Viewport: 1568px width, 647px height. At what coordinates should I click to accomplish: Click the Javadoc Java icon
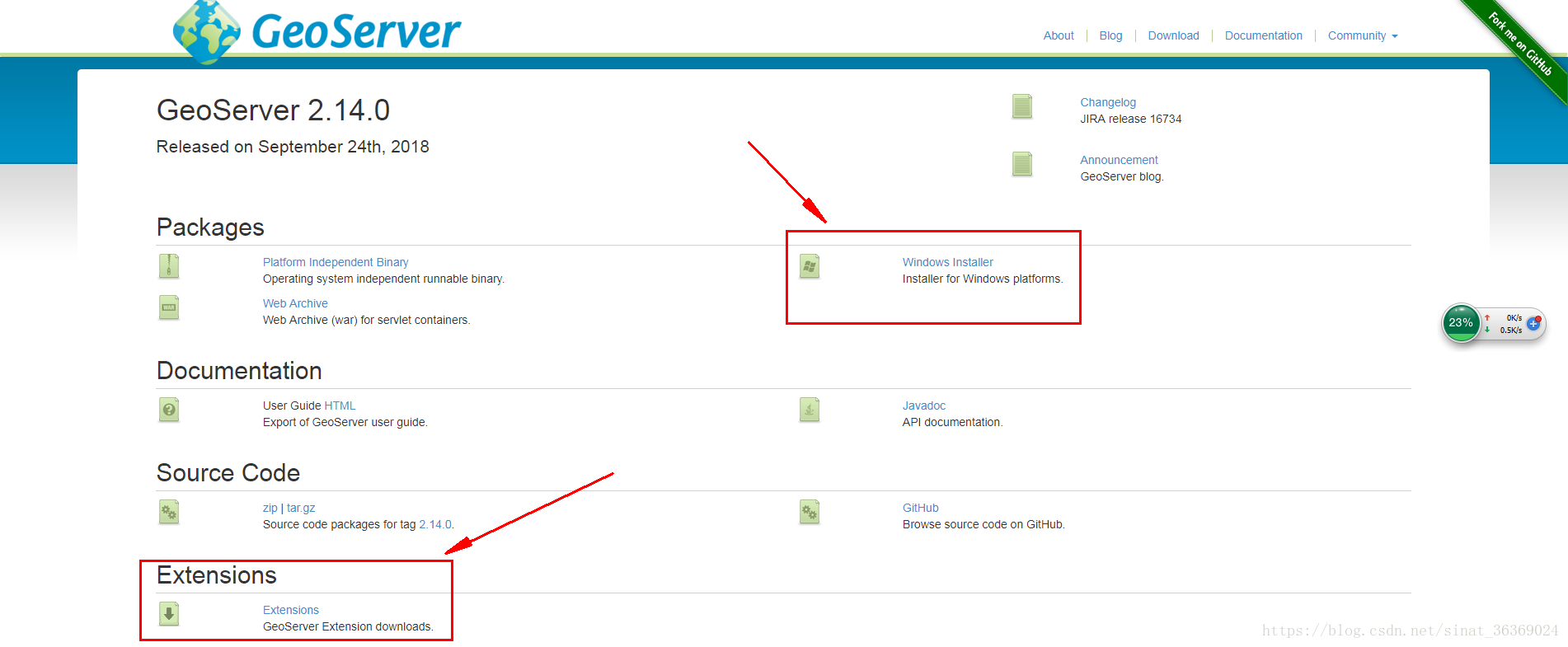coord(810,410)
